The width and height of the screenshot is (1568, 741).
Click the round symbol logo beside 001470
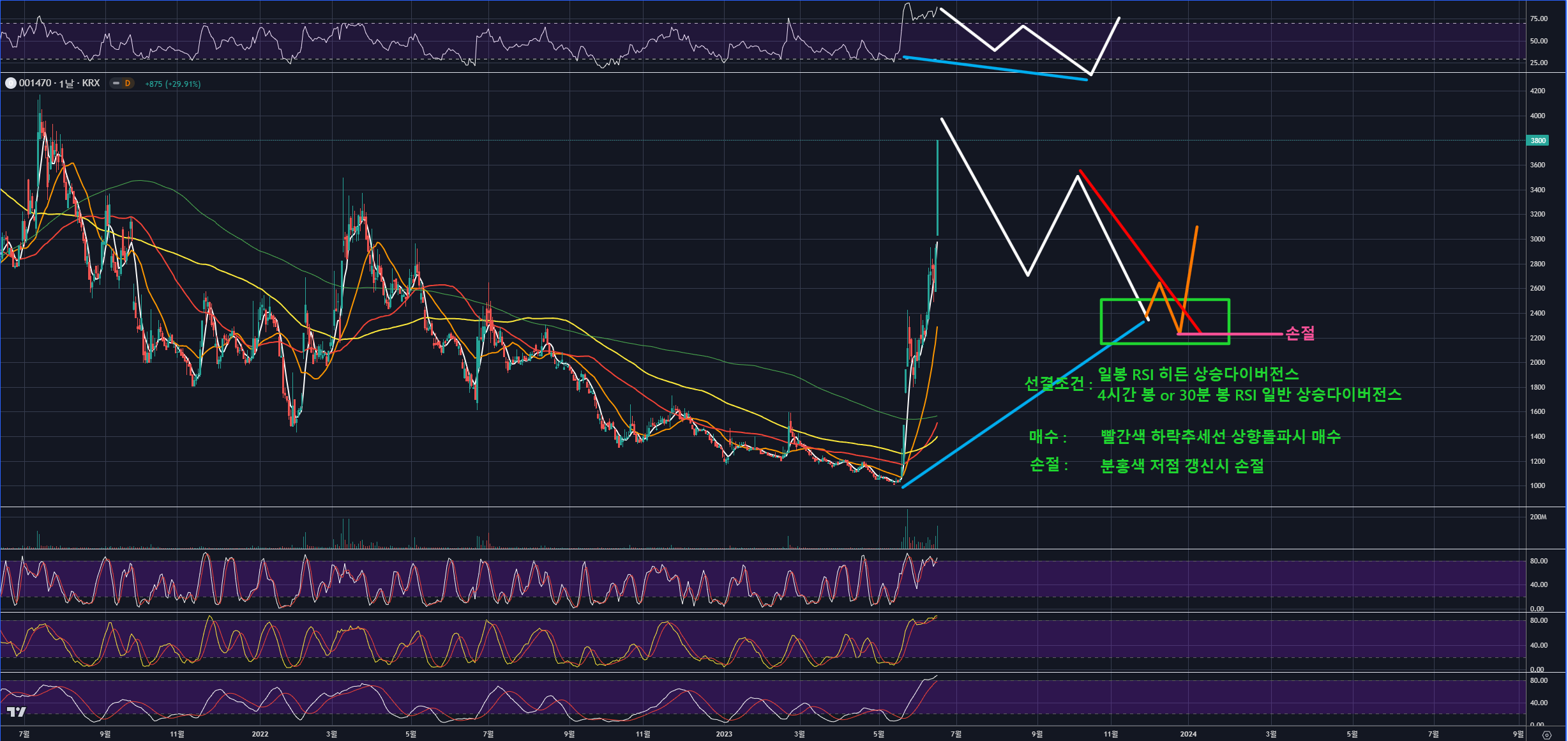10,84
